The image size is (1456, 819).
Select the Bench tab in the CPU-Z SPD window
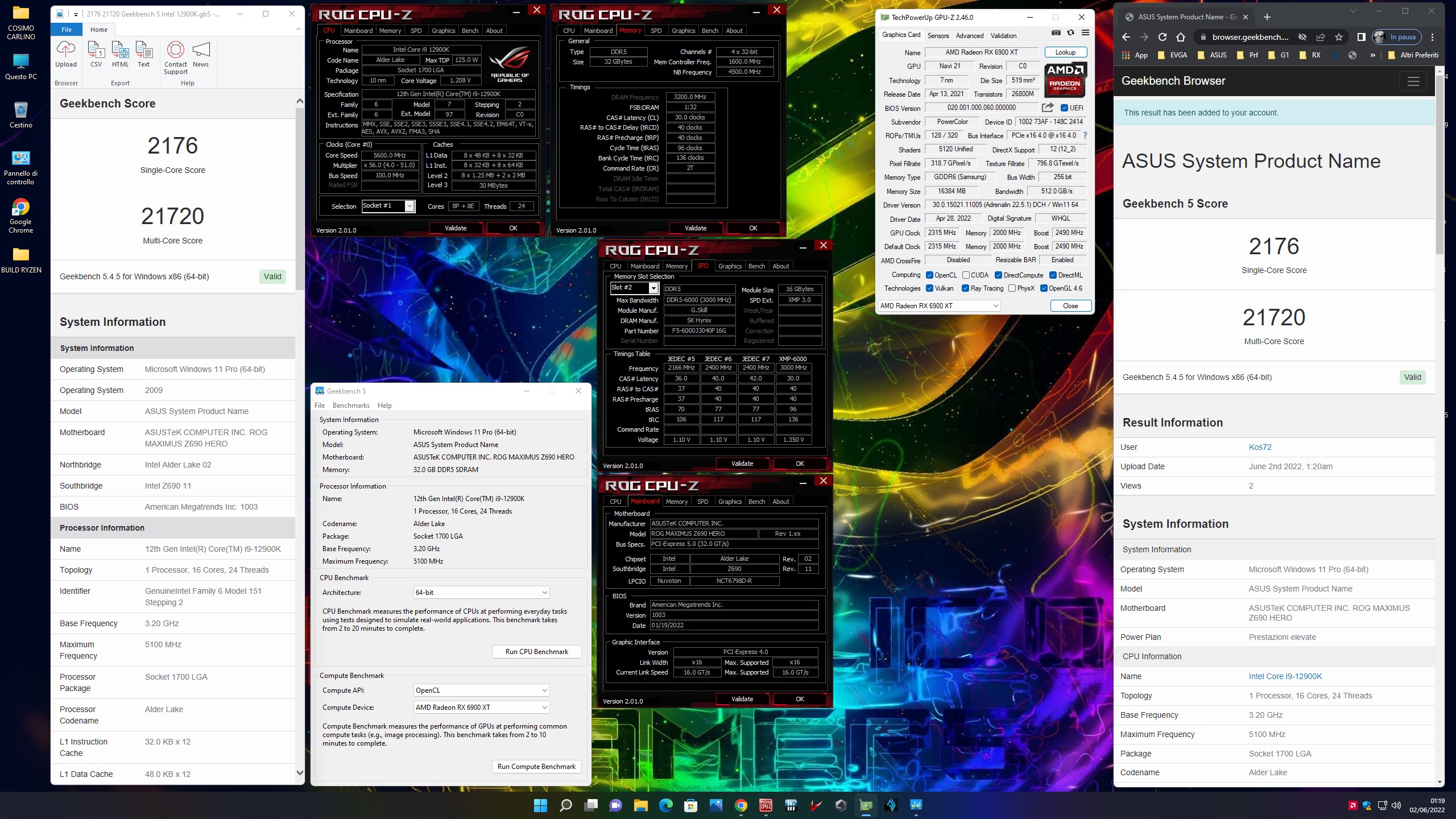756,266
